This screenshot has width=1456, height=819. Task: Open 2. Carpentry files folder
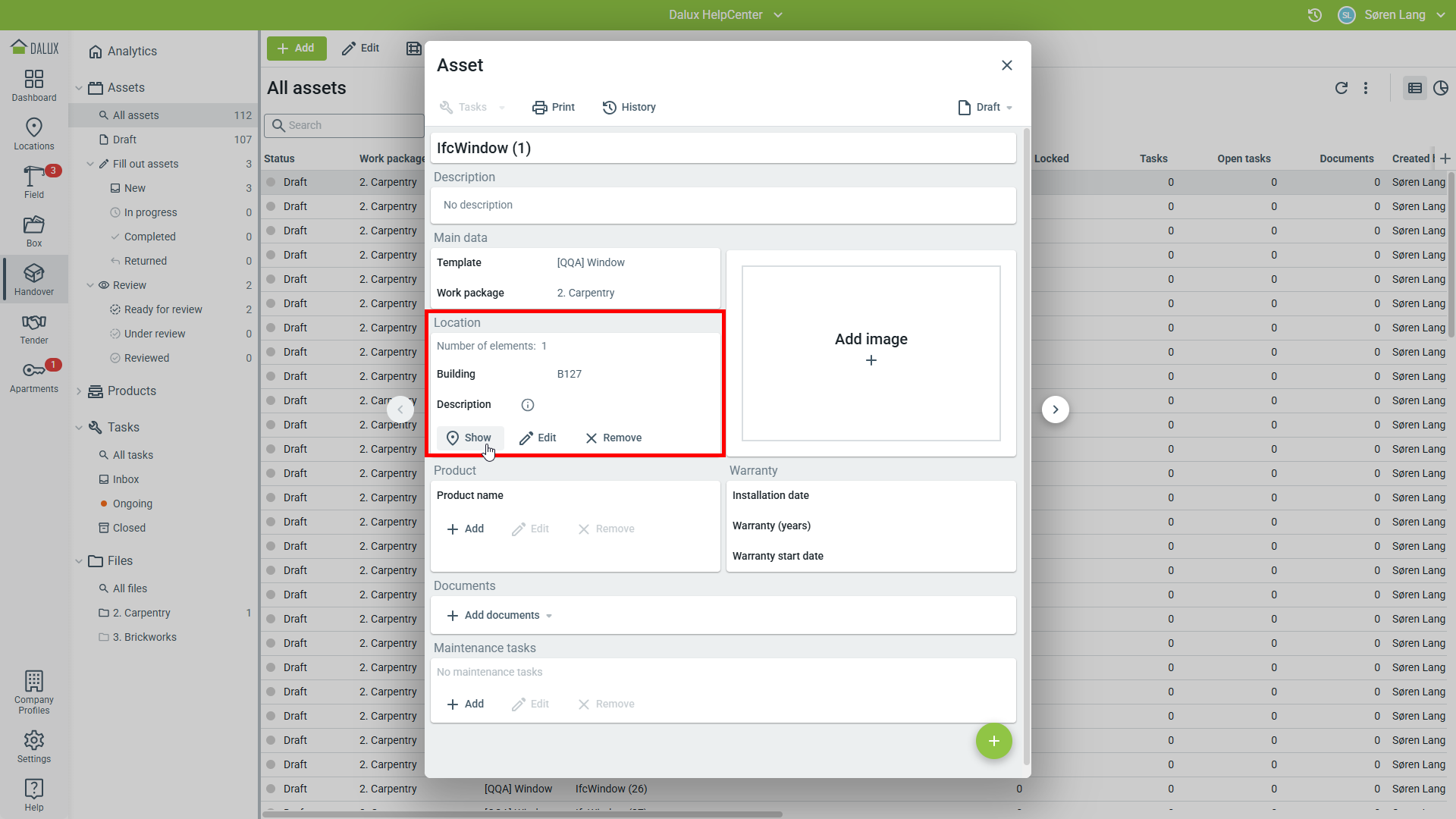click(141, 613)
